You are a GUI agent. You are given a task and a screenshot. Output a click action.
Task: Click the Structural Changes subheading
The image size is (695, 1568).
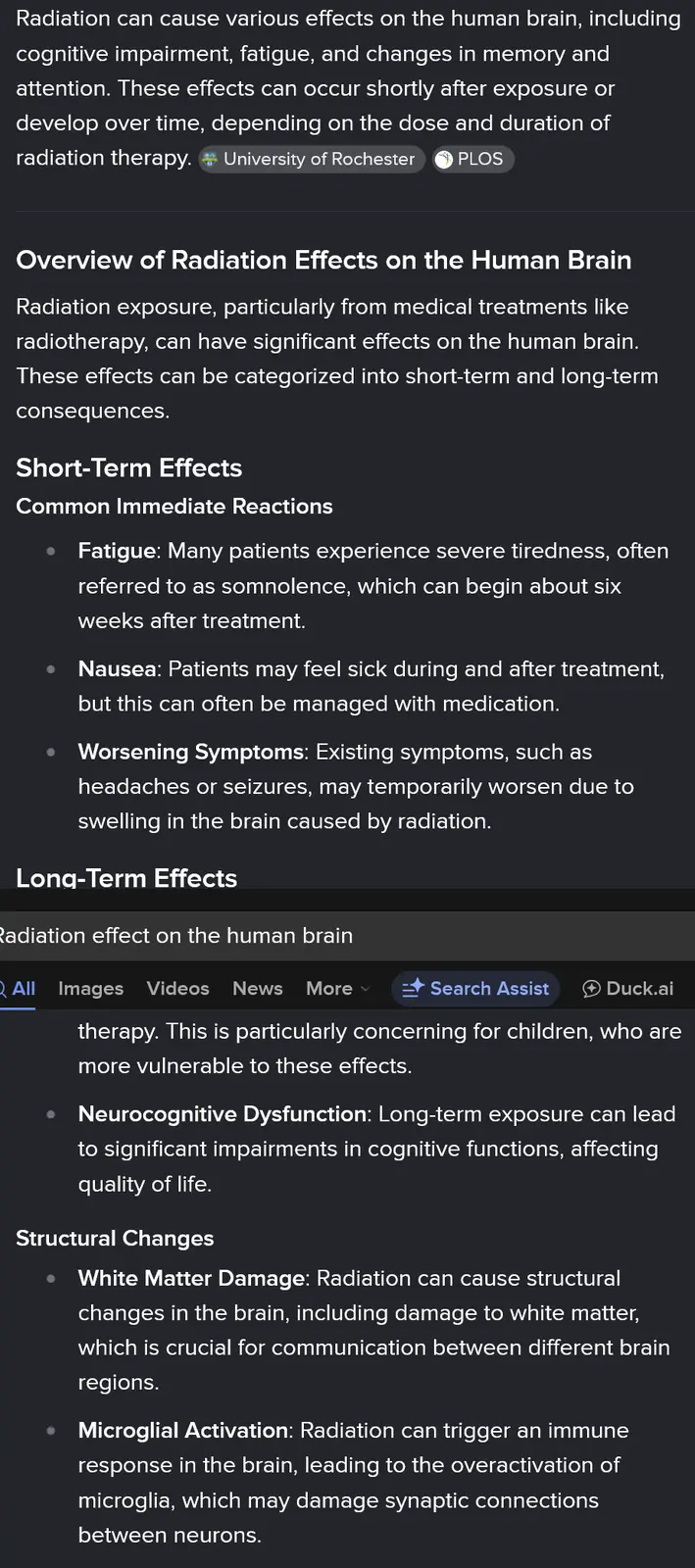tap(115, 1239)
